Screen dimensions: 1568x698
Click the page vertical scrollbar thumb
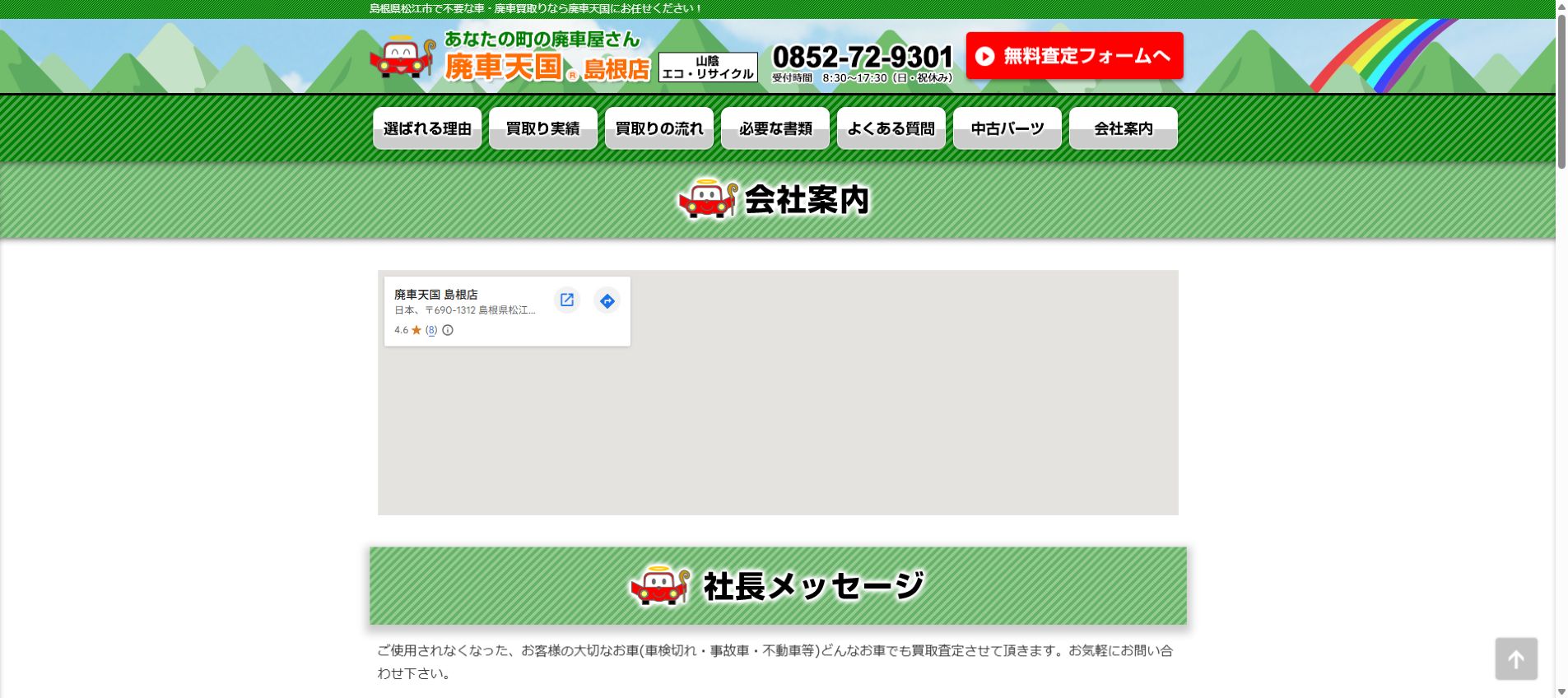click(x=1561, y=91)
